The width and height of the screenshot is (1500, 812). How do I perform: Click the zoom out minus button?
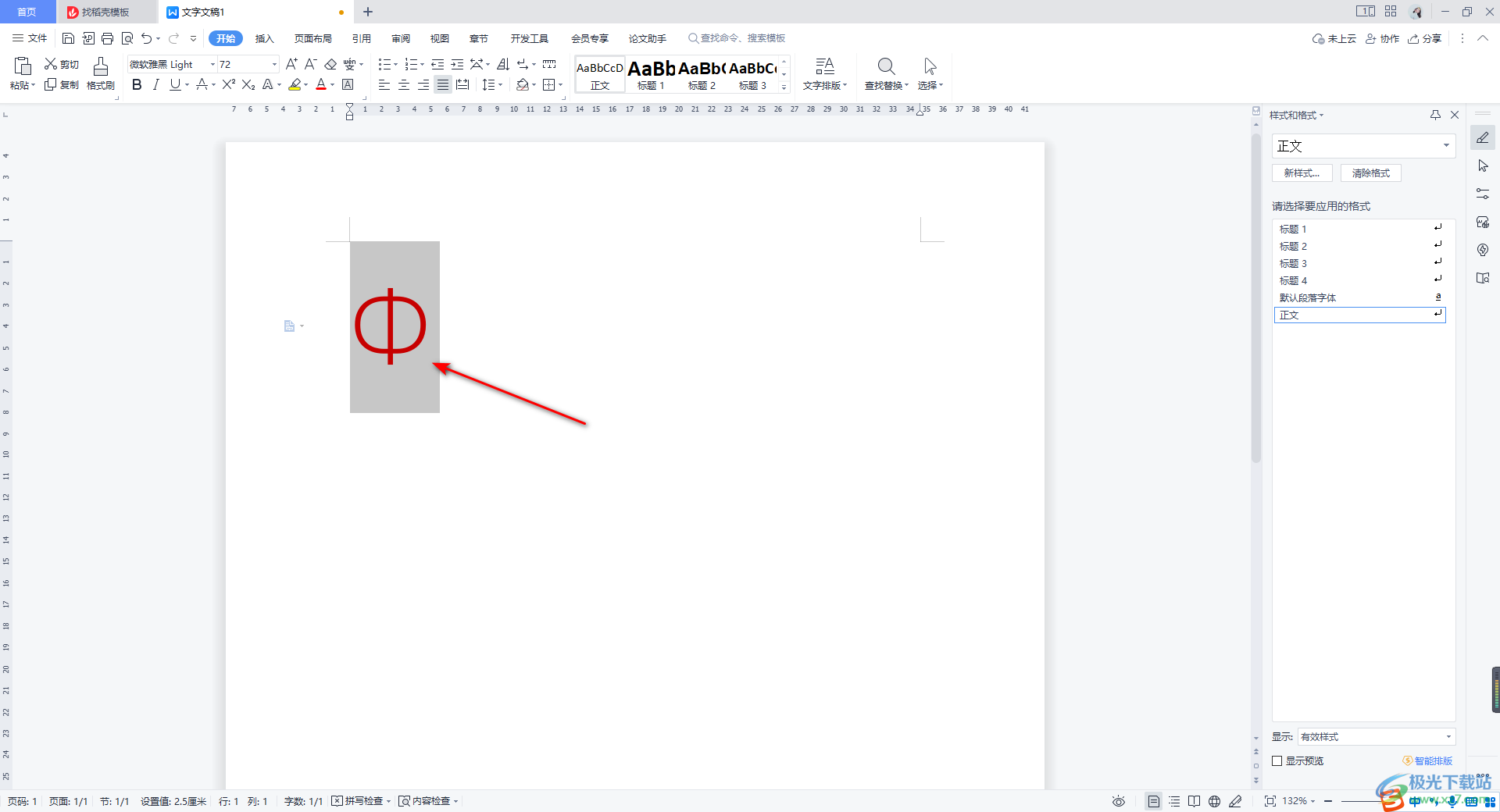tap(1327, 801)
